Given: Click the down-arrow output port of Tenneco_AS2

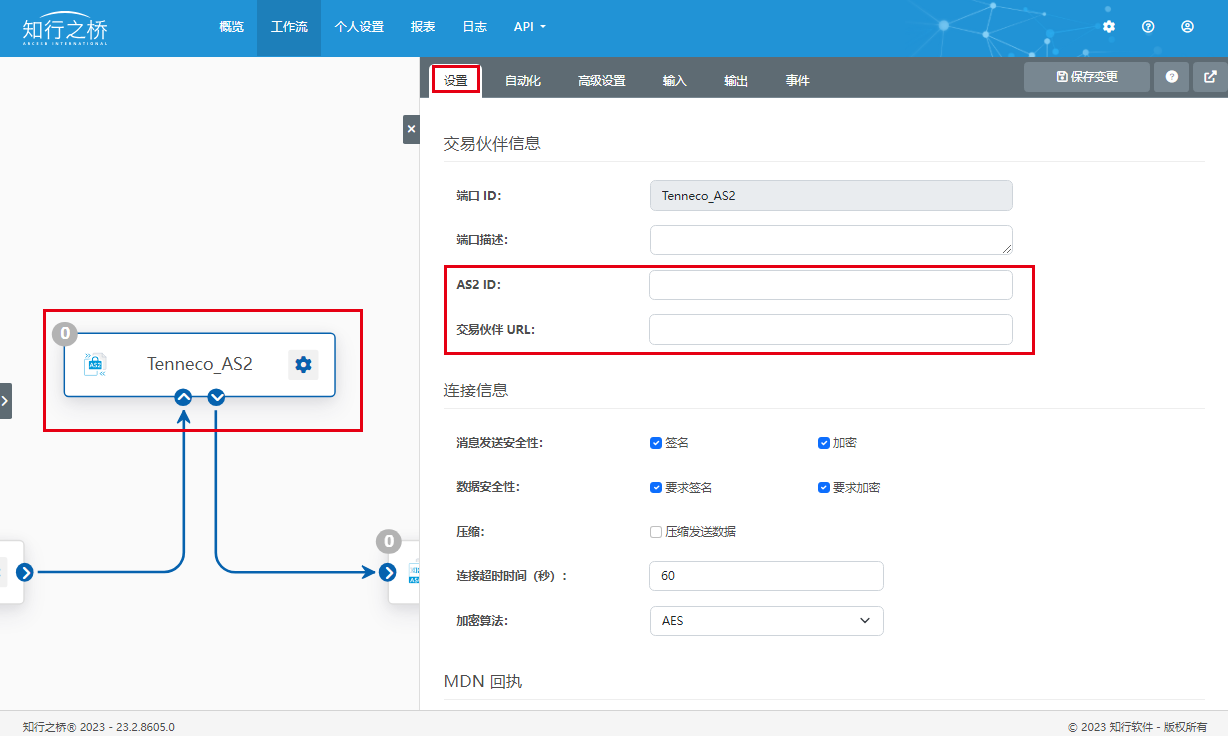Looking at the screenshot, I should [217, 397].
